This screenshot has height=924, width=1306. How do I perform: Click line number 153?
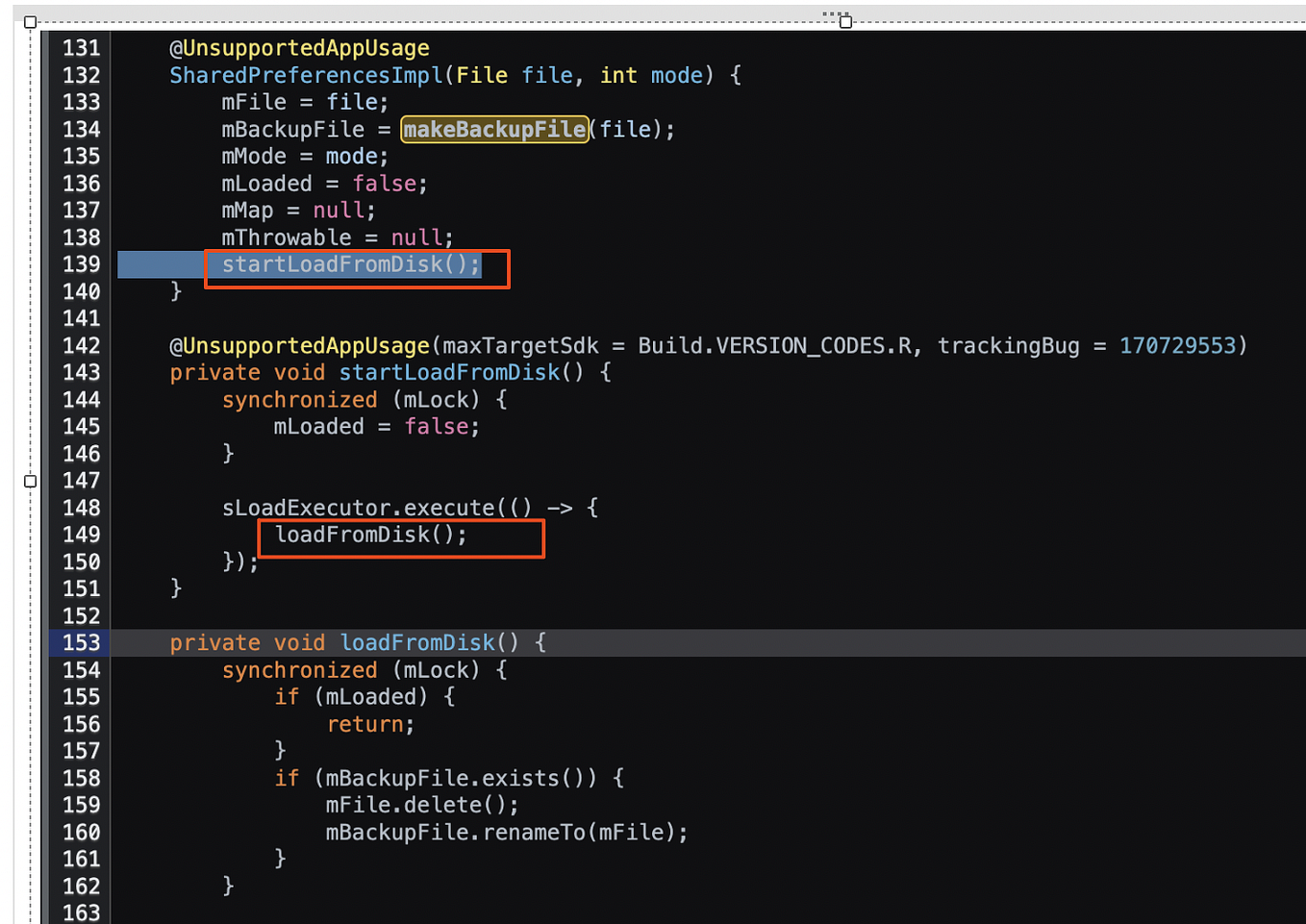[81, 642]
